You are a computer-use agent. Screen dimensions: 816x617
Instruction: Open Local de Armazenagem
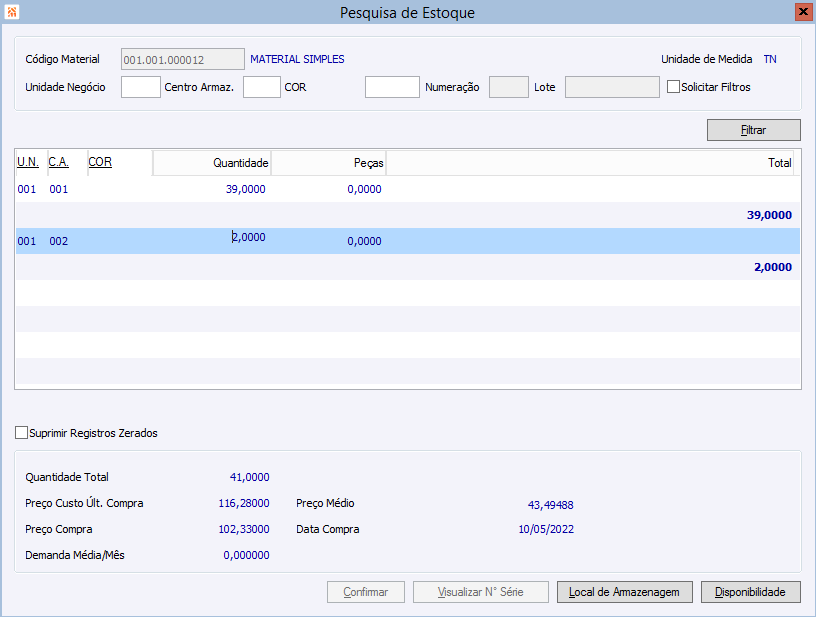point(625,592)
